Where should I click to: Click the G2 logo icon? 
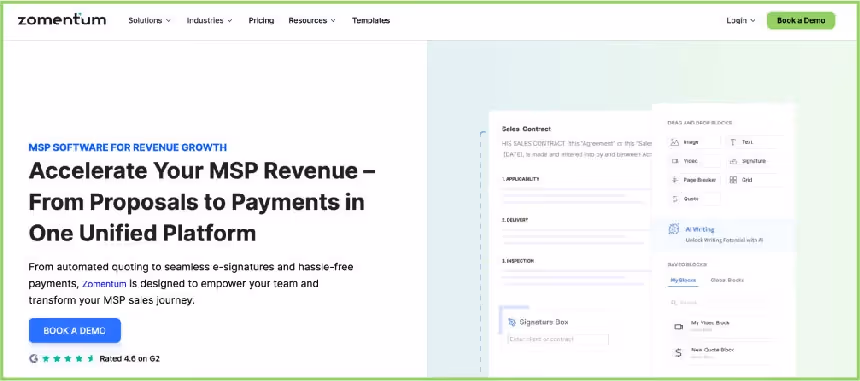tap(33, 359)
